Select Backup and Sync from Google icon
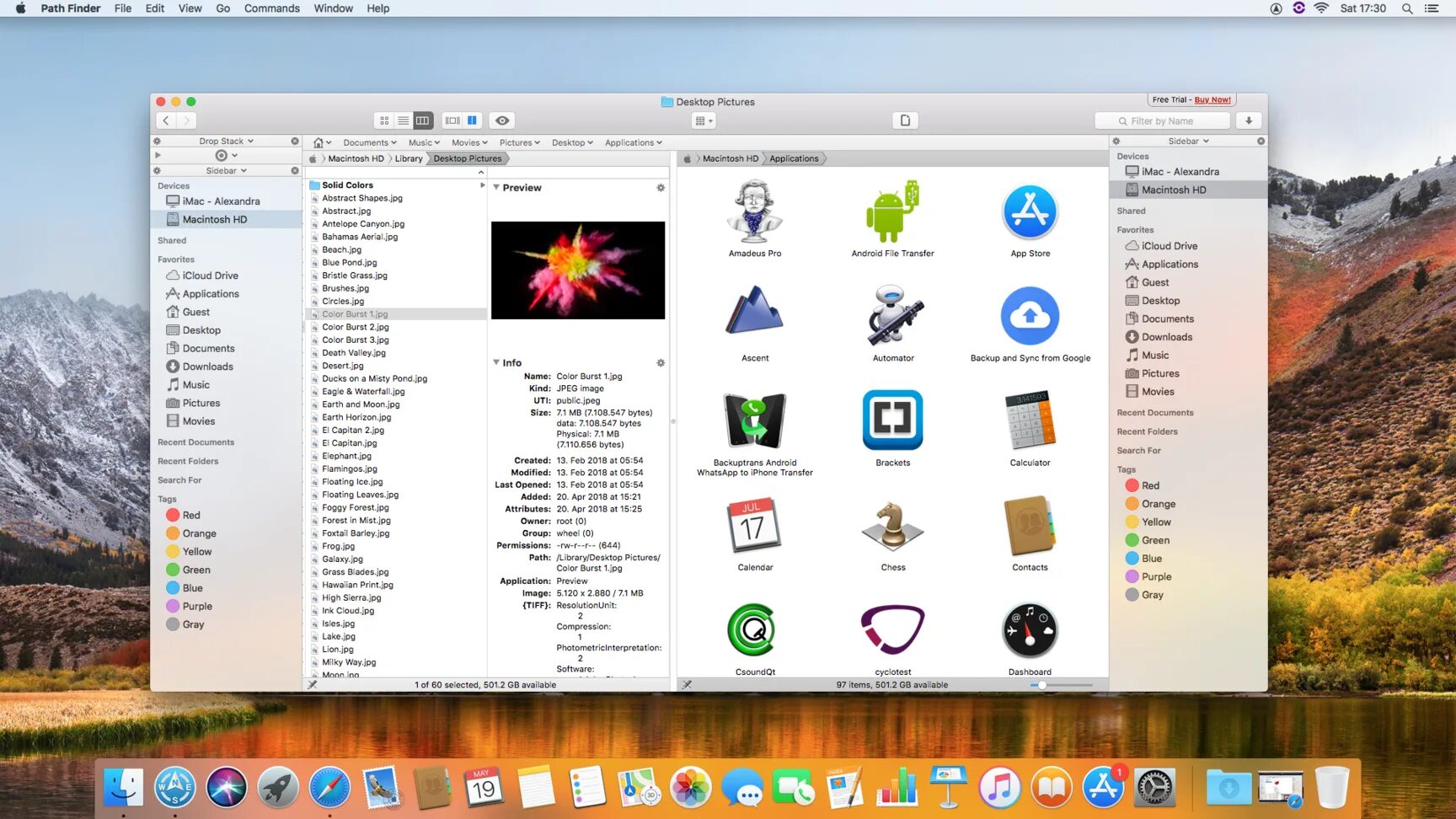Image resolution: width=1456 pixels, height=819 pixels. pos(1030,316)
